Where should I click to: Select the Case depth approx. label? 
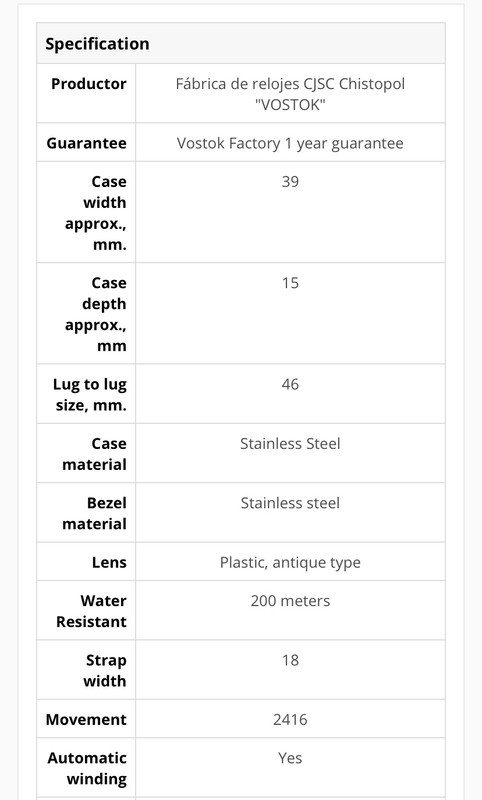click(x=95, y=314)
